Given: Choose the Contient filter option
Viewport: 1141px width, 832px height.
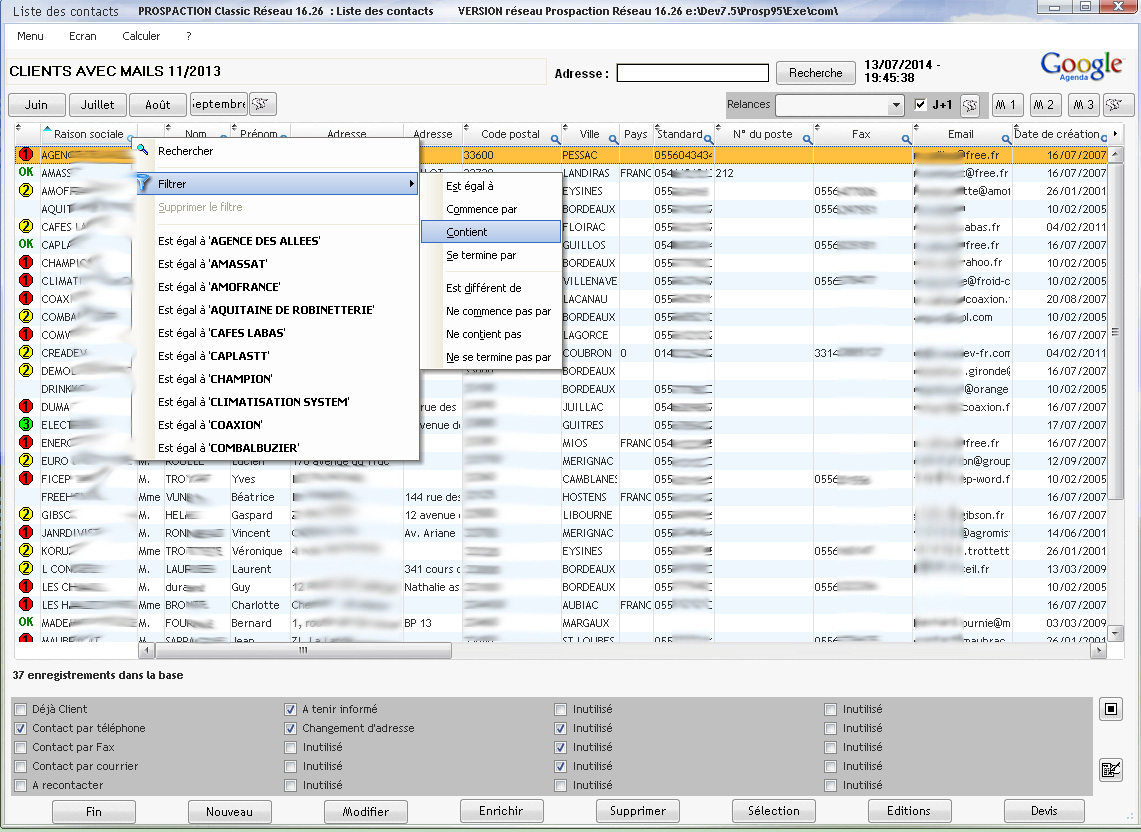Looking at the screenshot, I should [490, 232].
